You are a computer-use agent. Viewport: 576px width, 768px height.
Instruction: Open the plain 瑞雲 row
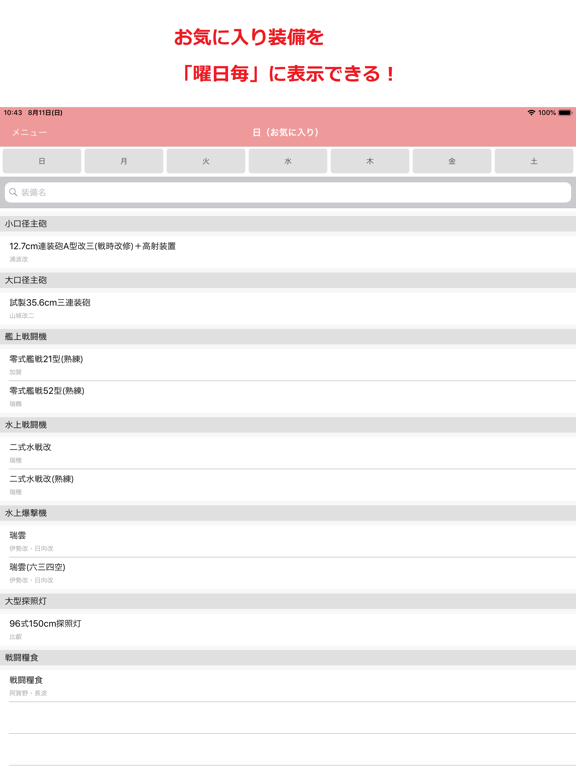pos(288,541)
